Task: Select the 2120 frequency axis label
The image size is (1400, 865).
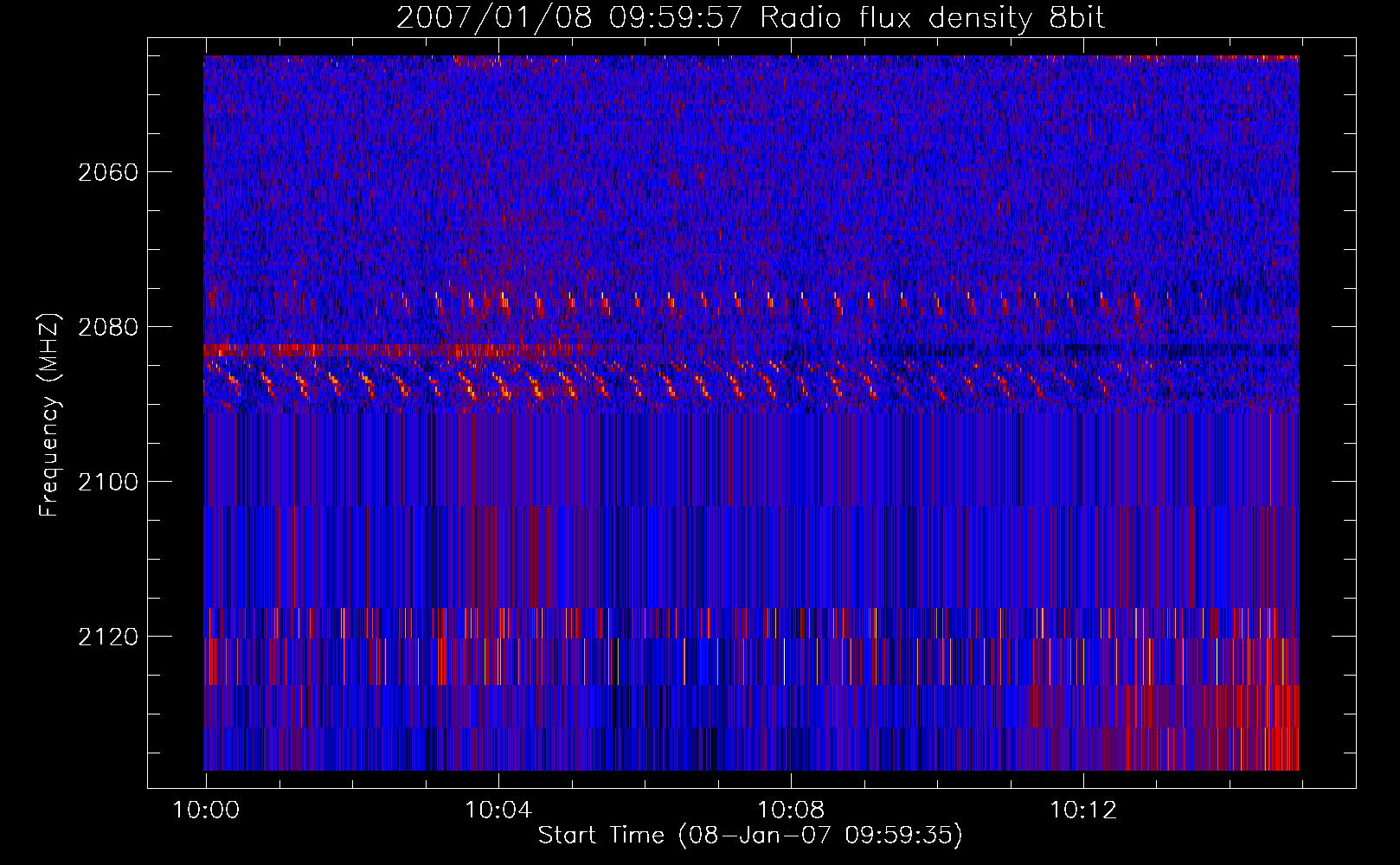Action: 108,637
